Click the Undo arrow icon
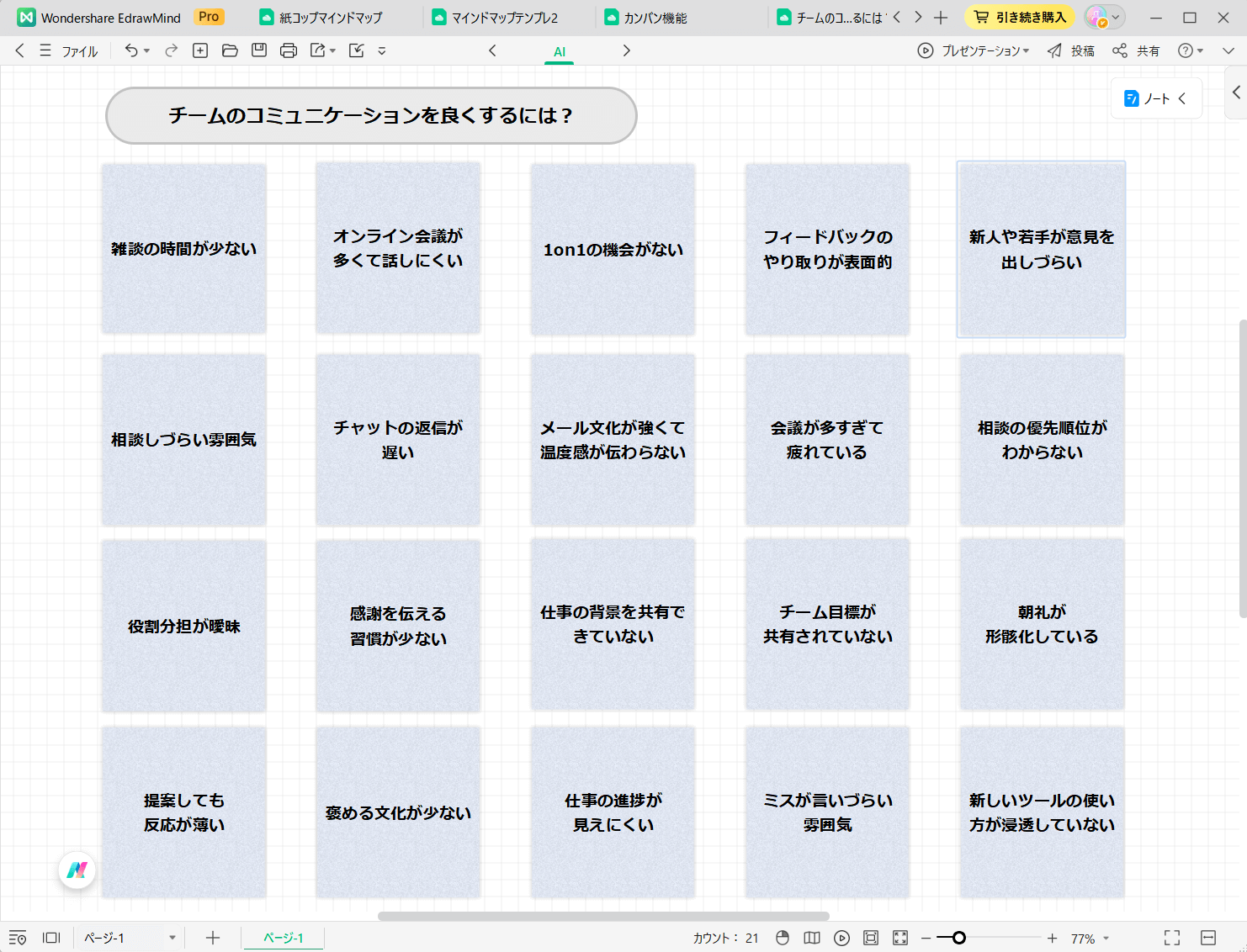 pos(131,50)
